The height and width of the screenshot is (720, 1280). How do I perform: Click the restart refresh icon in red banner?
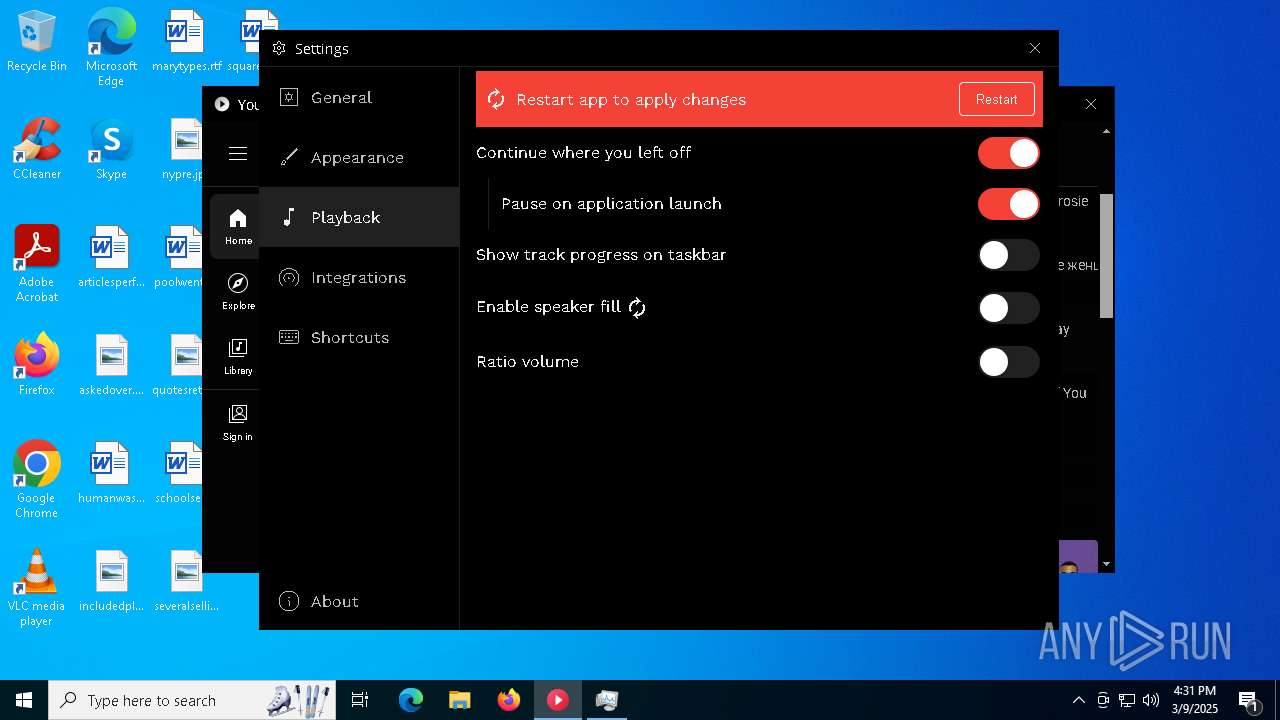pyautogui.click(x=496, y=99)
